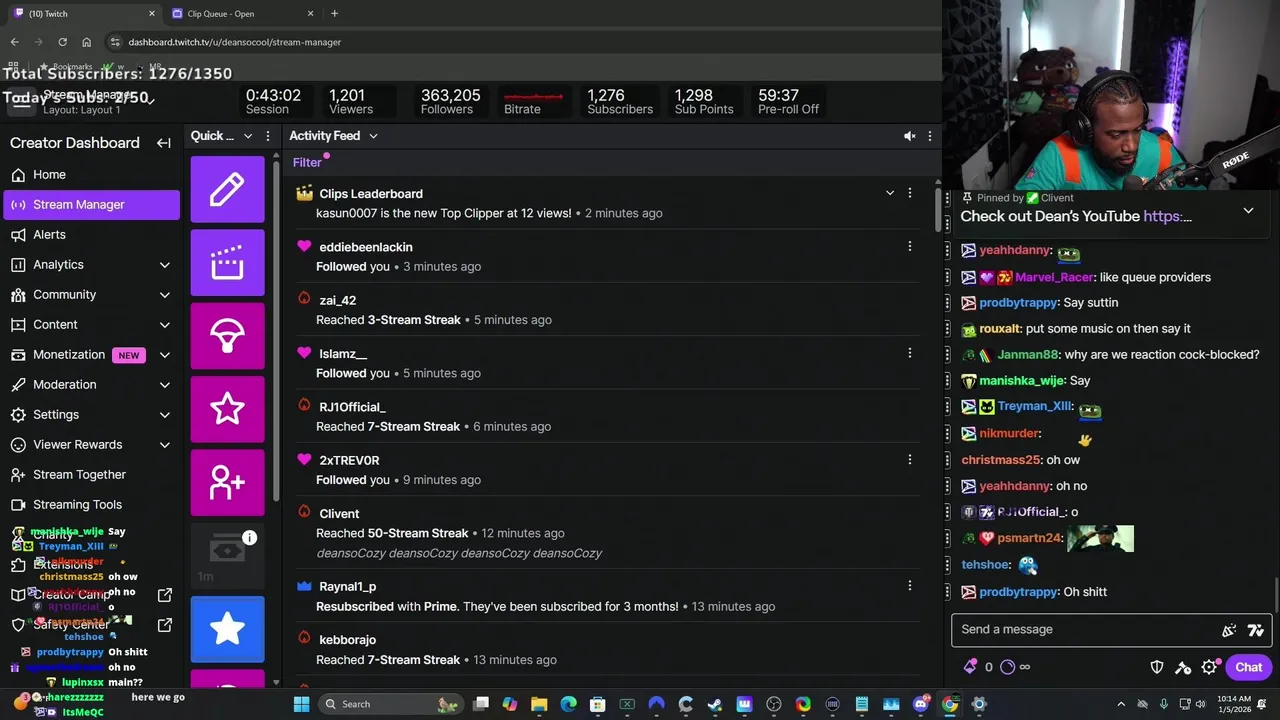Open 7TV emote menu in chat box
The image size is (1280, 720).
click(x=1256, y=630)
